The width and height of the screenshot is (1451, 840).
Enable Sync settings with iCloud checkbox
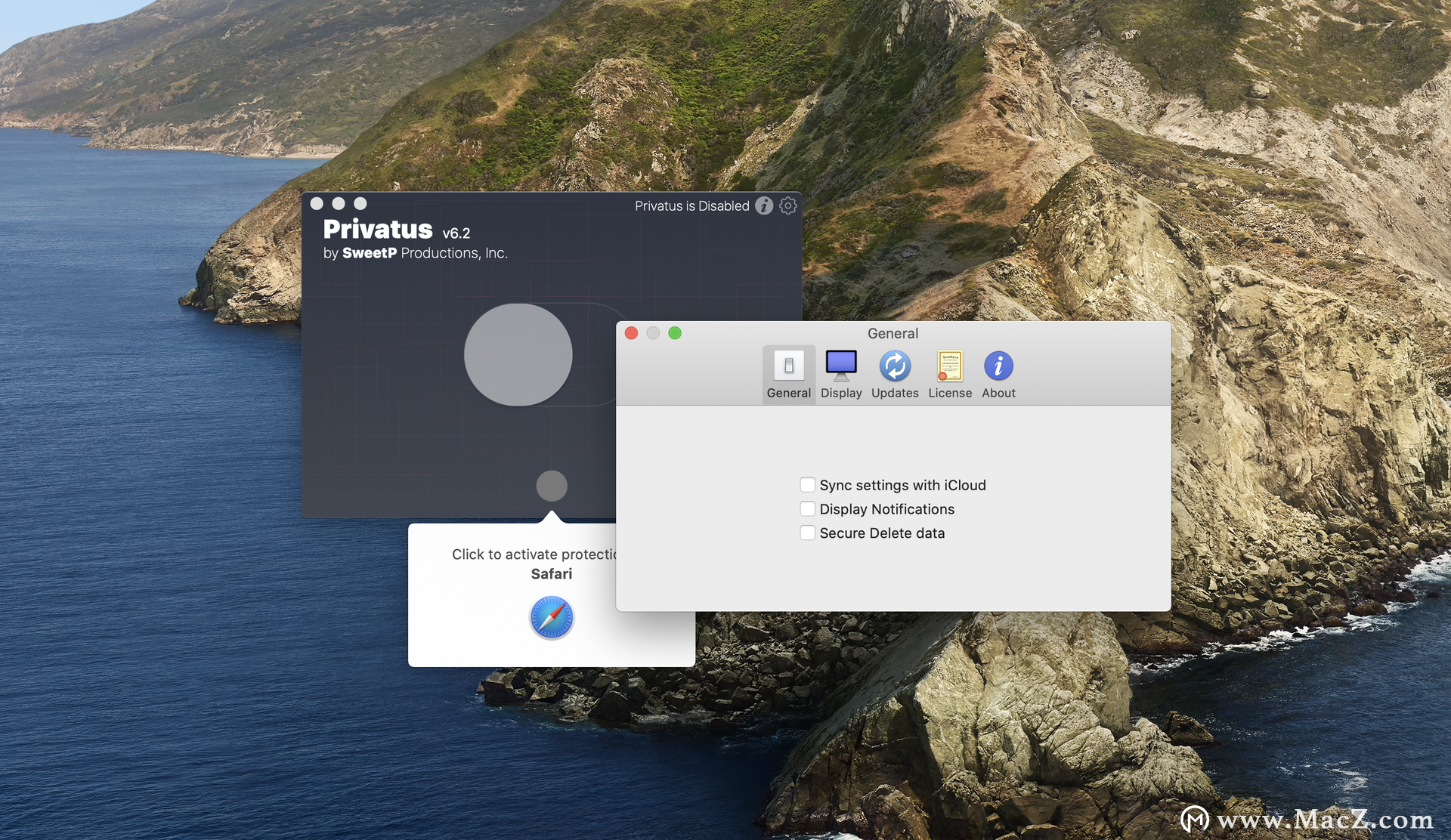(x=807, y=485)
